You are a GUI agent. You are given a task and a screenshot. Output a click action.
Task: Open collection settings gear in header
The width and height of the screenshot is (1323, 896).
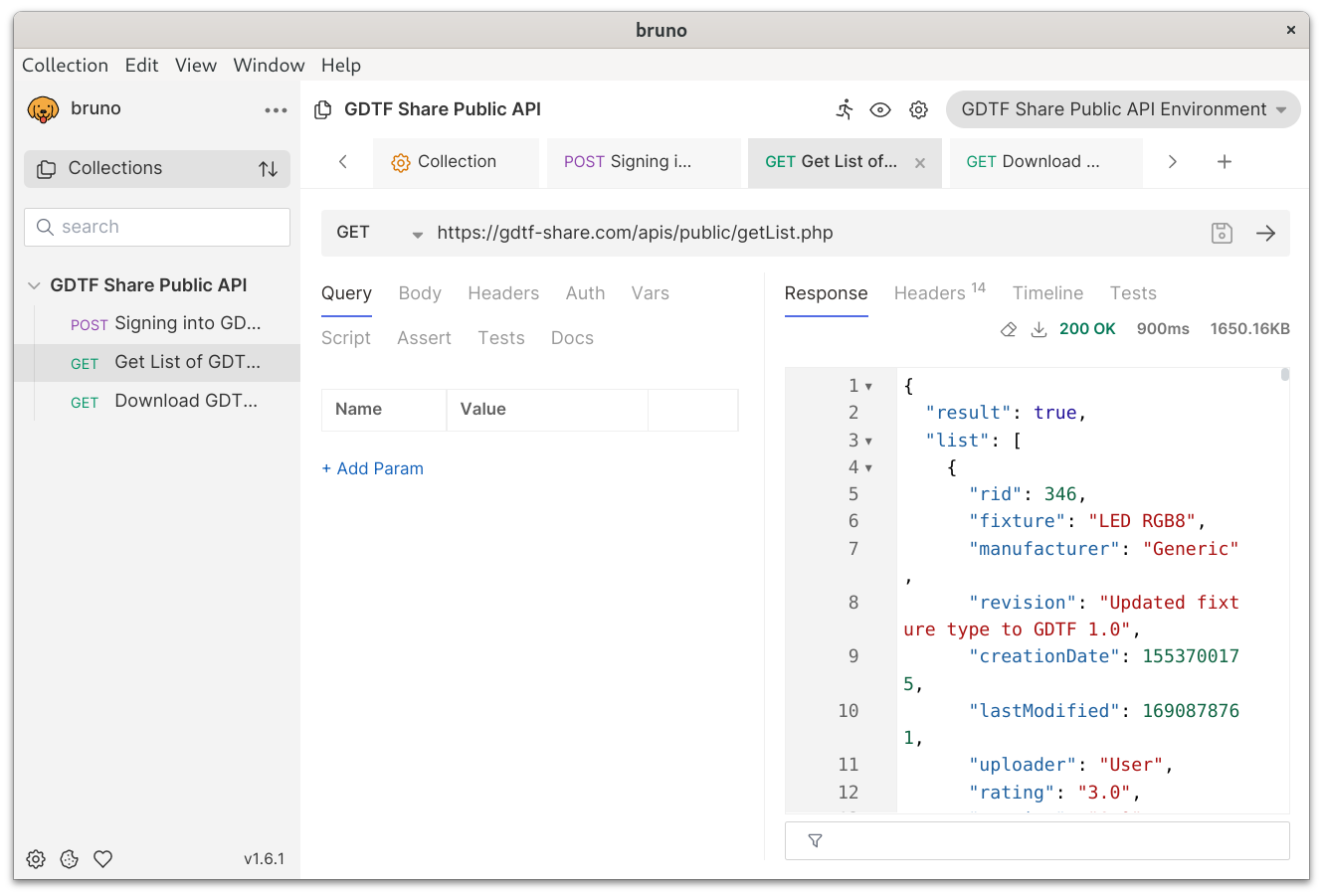918,109
